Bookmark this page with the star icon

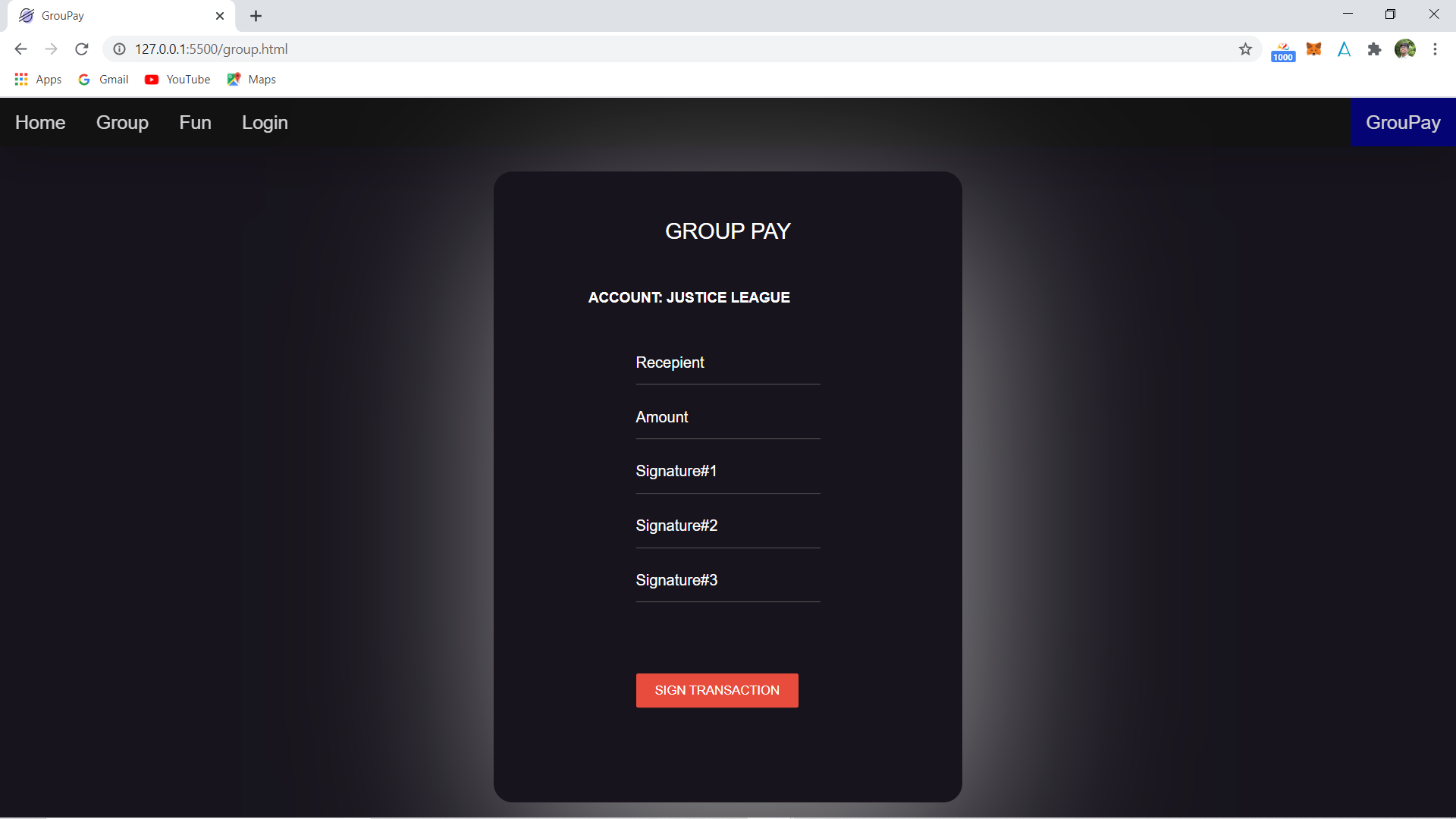(1245, 49)
